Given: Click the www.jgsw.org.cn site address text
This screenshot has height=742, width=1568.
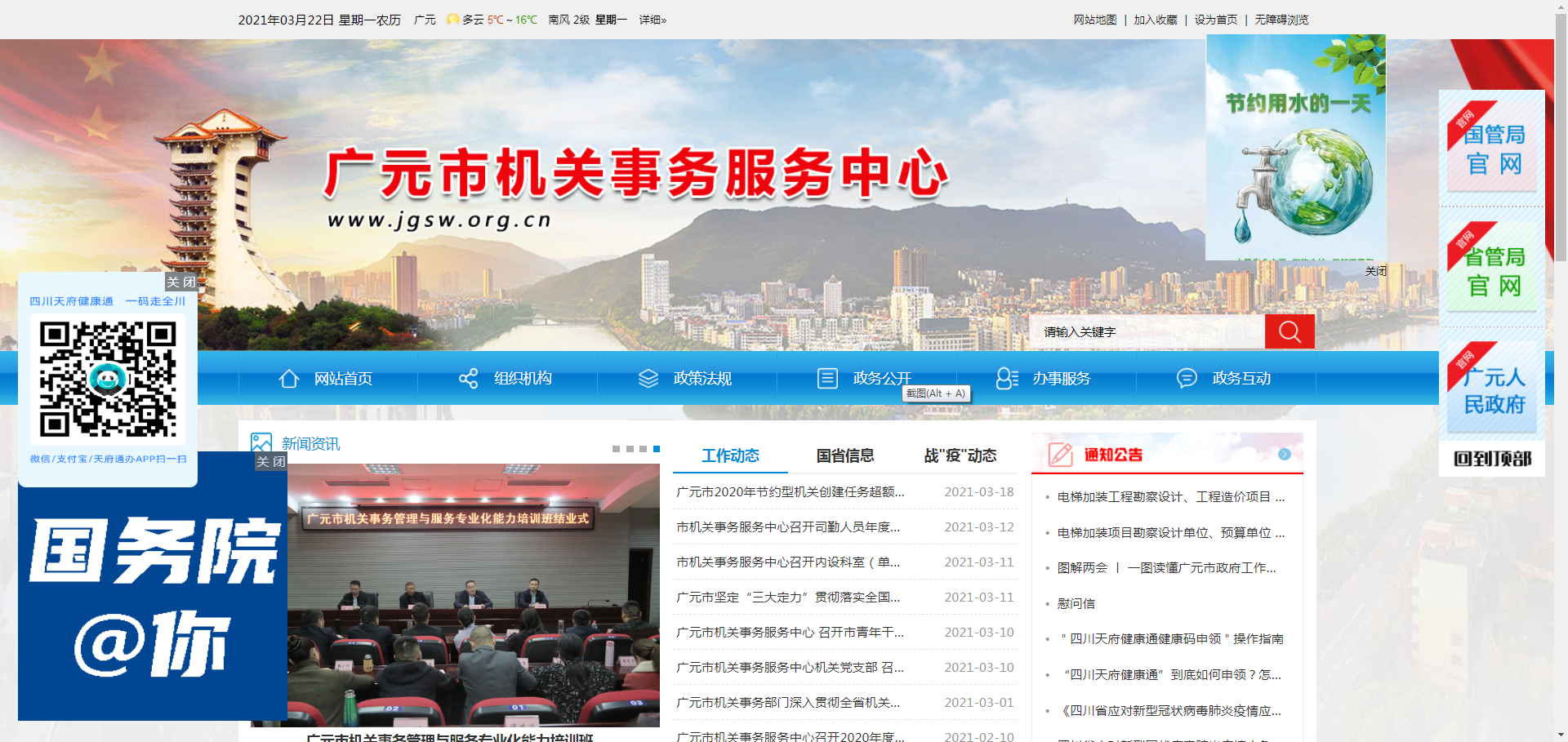Looking at the screenshot, I should pos(439,220).
